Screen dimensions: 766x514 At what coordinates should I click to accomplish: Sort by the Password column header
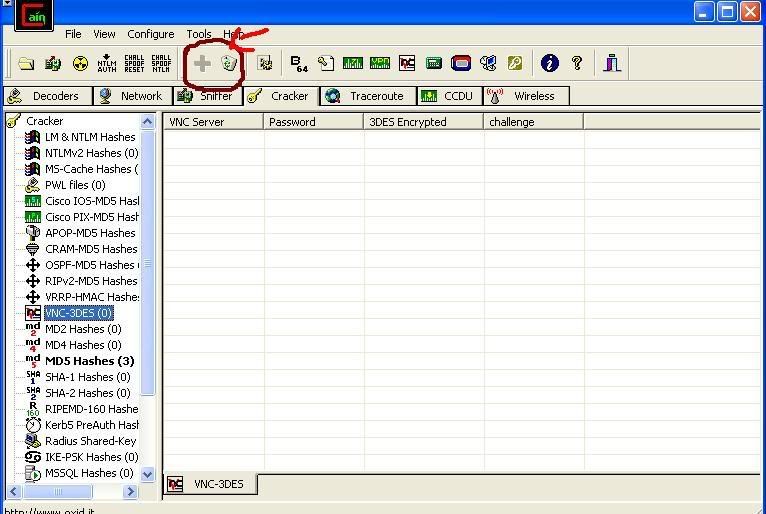tap(314, 122)
